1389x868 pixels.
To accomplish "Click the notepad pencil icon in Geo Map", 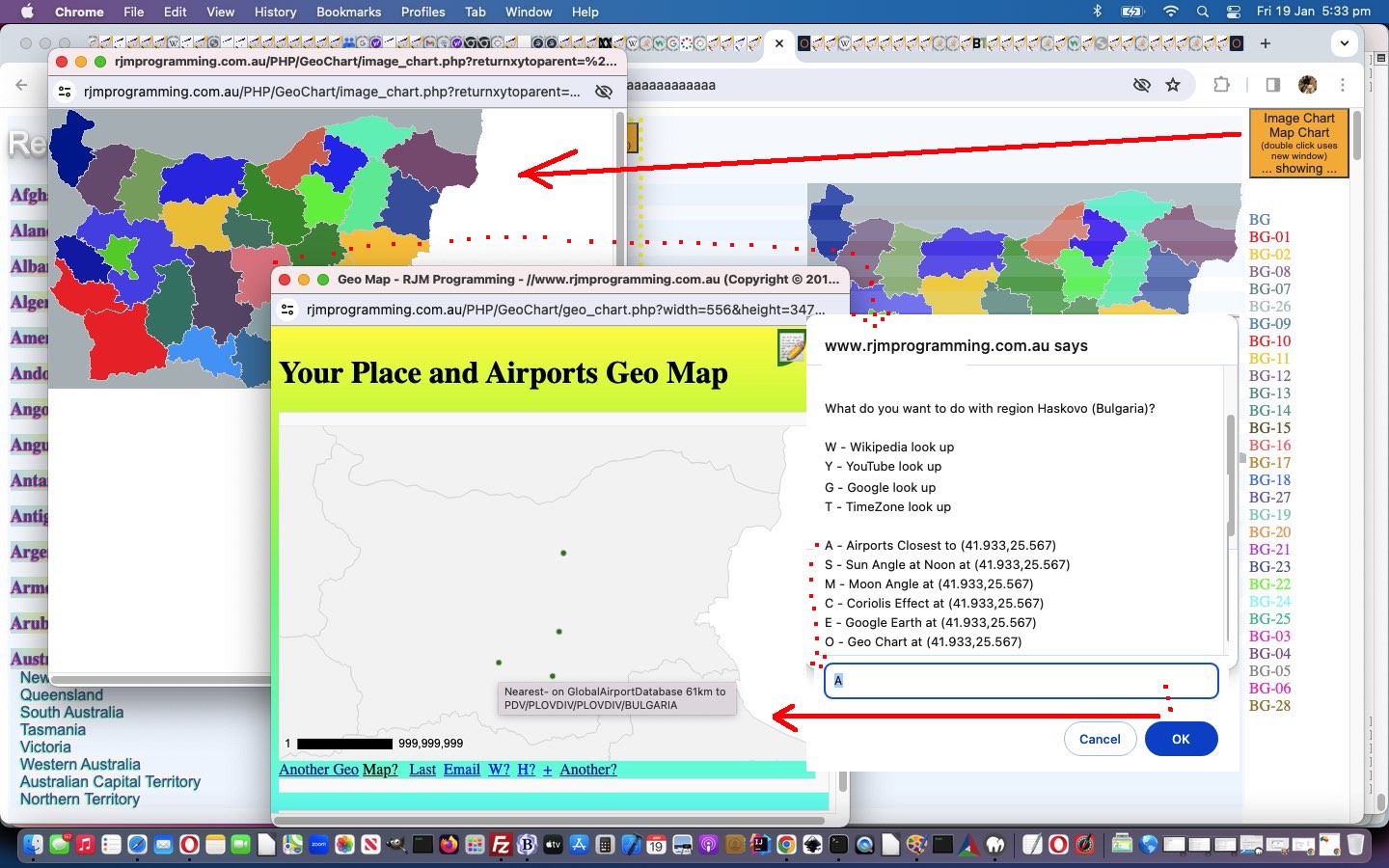I will pyautogui.click(x=791, y=347).
